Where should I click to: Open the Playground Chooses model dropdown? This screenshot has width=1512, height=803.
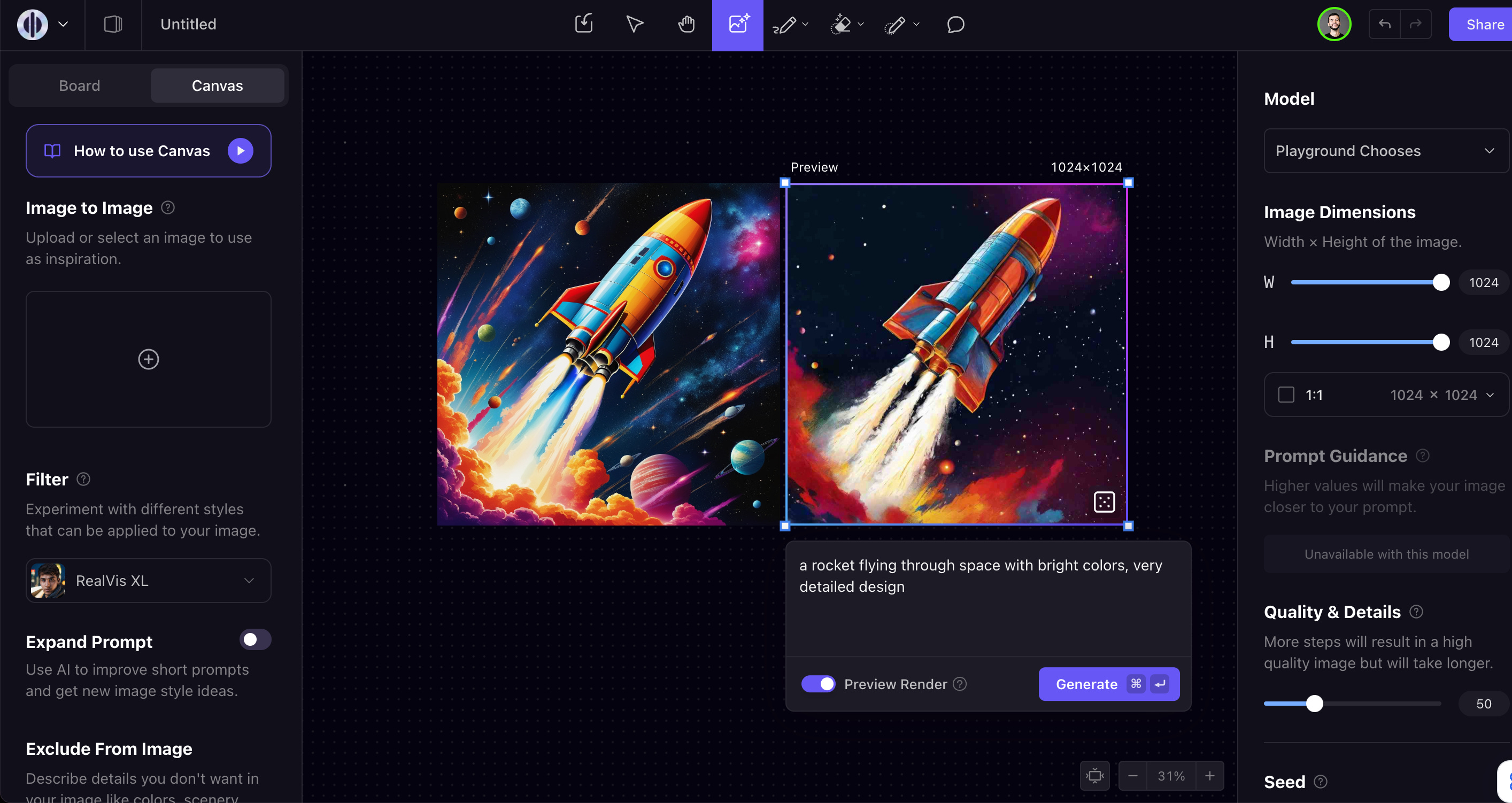point(1385,151)
